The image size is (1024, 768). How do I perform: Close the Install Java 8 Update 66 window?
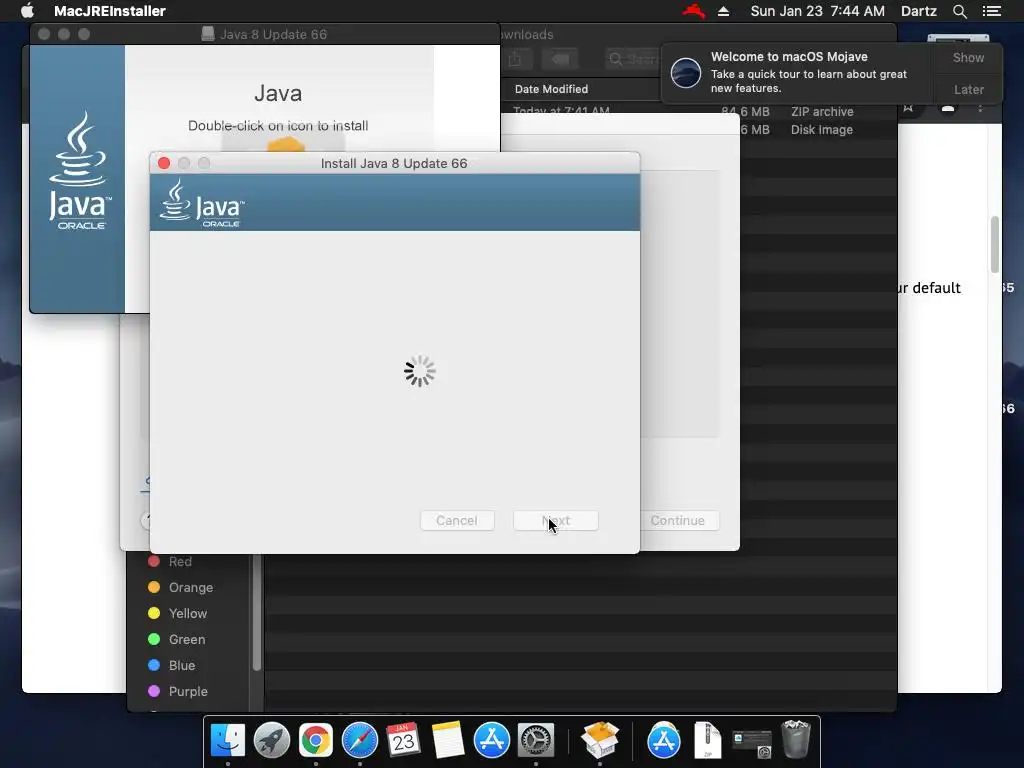(x=164, y=163)
